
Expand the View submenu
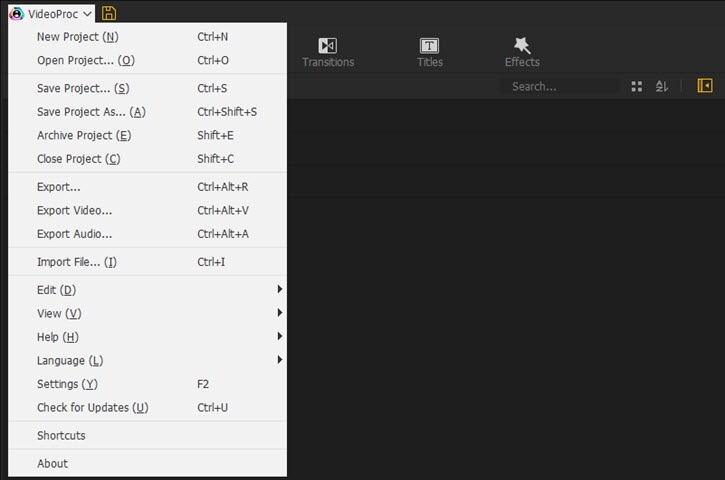tap(147, 314)
